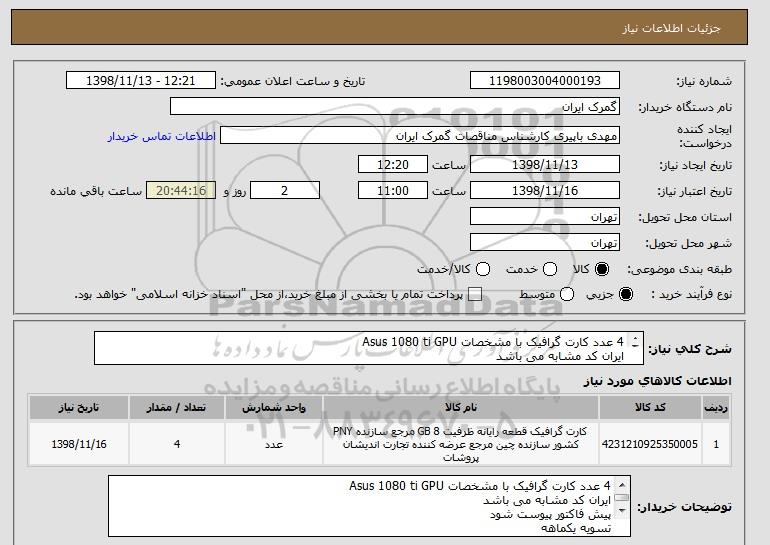The height and width of the screenshot is (545, 770).
Task: Click the announcement date field 1398/11/13 - 12:21
Action: (x=140, y=81)
